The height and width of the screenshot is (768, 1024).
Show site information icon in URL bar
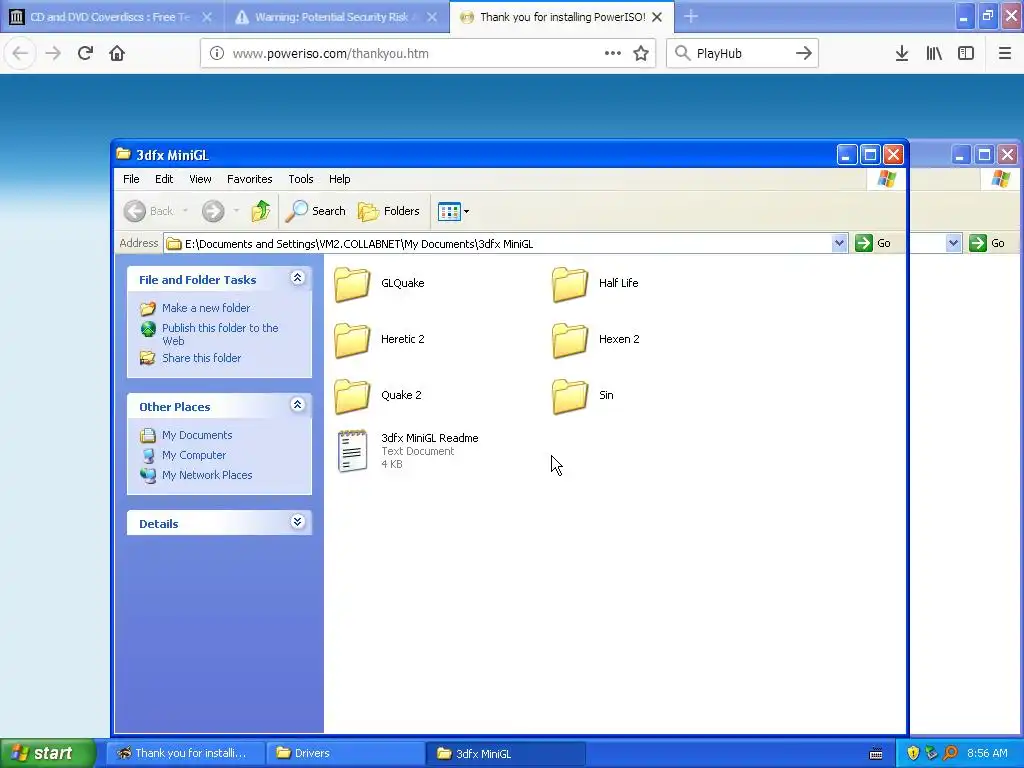(x=217, y=54)
